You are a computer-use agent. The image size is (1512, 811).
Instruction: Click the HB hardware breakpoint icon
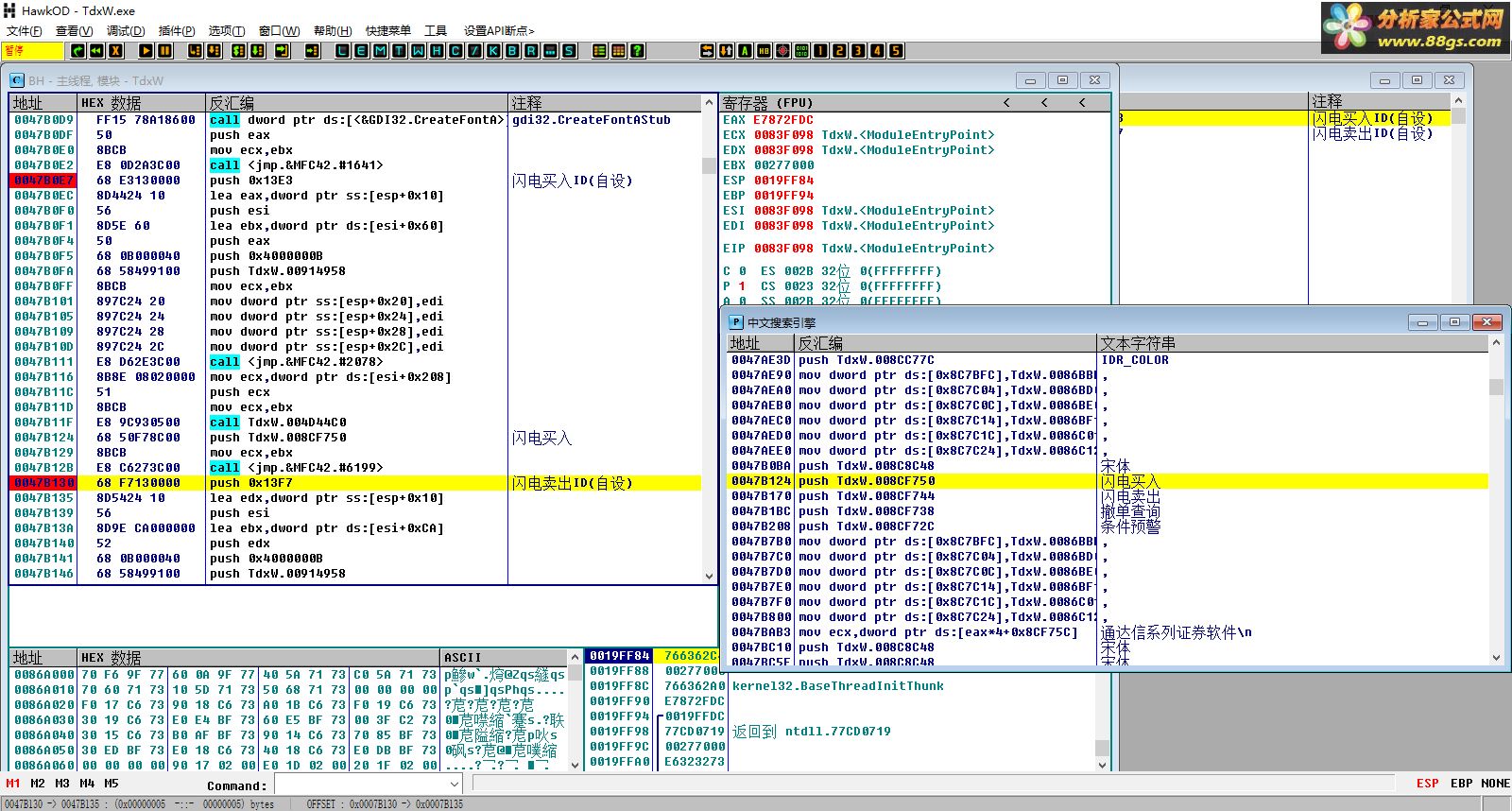(x=764, y=51)
